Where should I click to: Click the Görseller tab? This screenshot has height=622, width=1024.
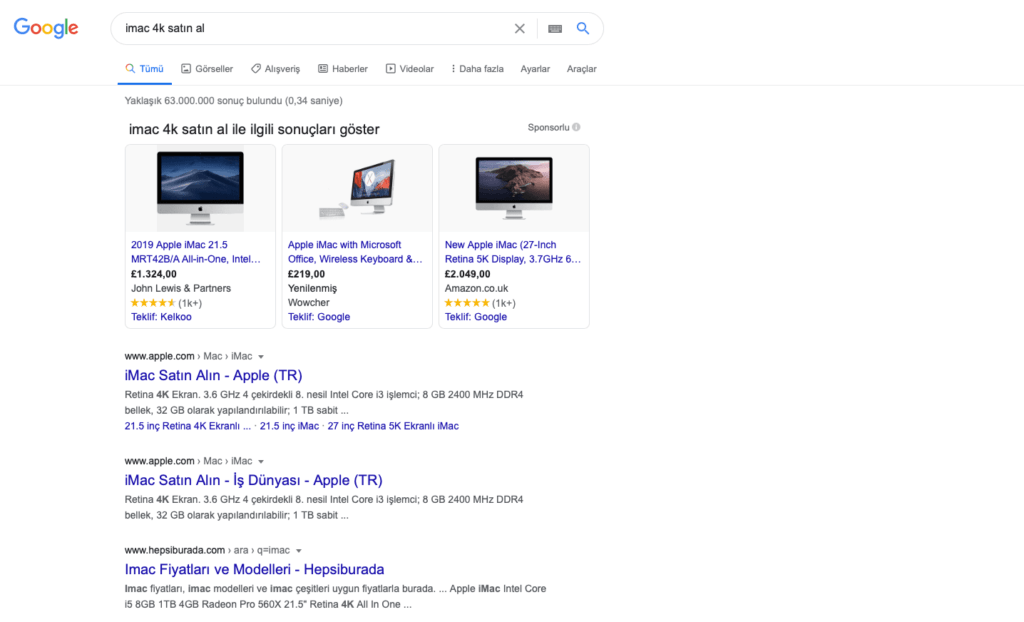point(207,69)
